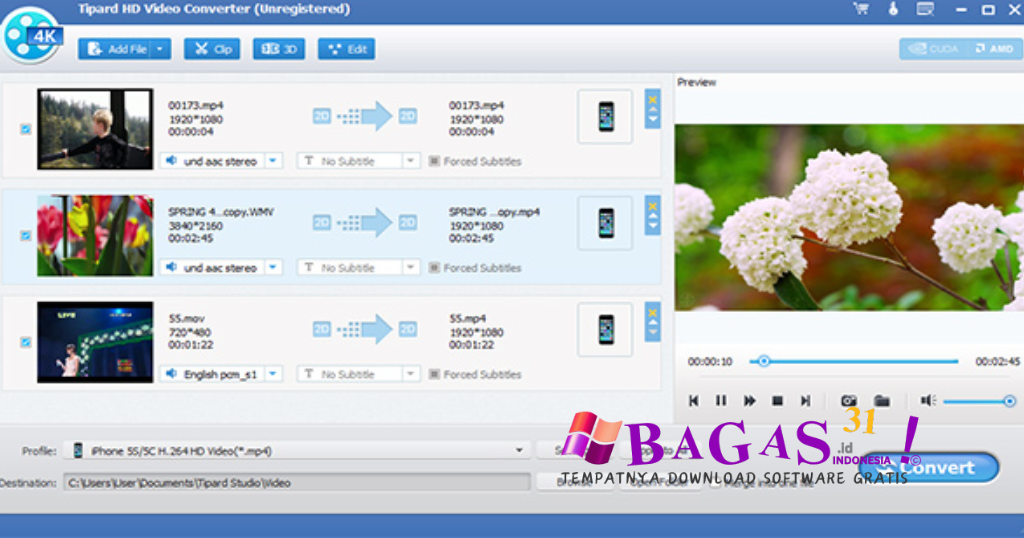Jump to previous item in preview
Image resolution: width=1024 pixels, height=538 pixels.
pos(694,401)
